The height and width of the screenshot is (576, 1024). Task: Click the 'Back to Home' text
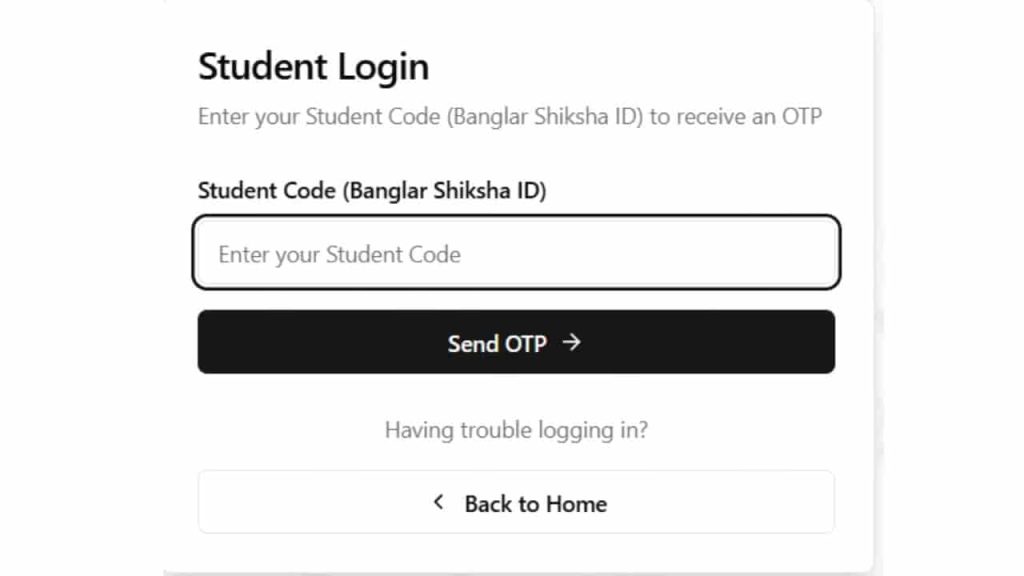click(x=535, y=503)
